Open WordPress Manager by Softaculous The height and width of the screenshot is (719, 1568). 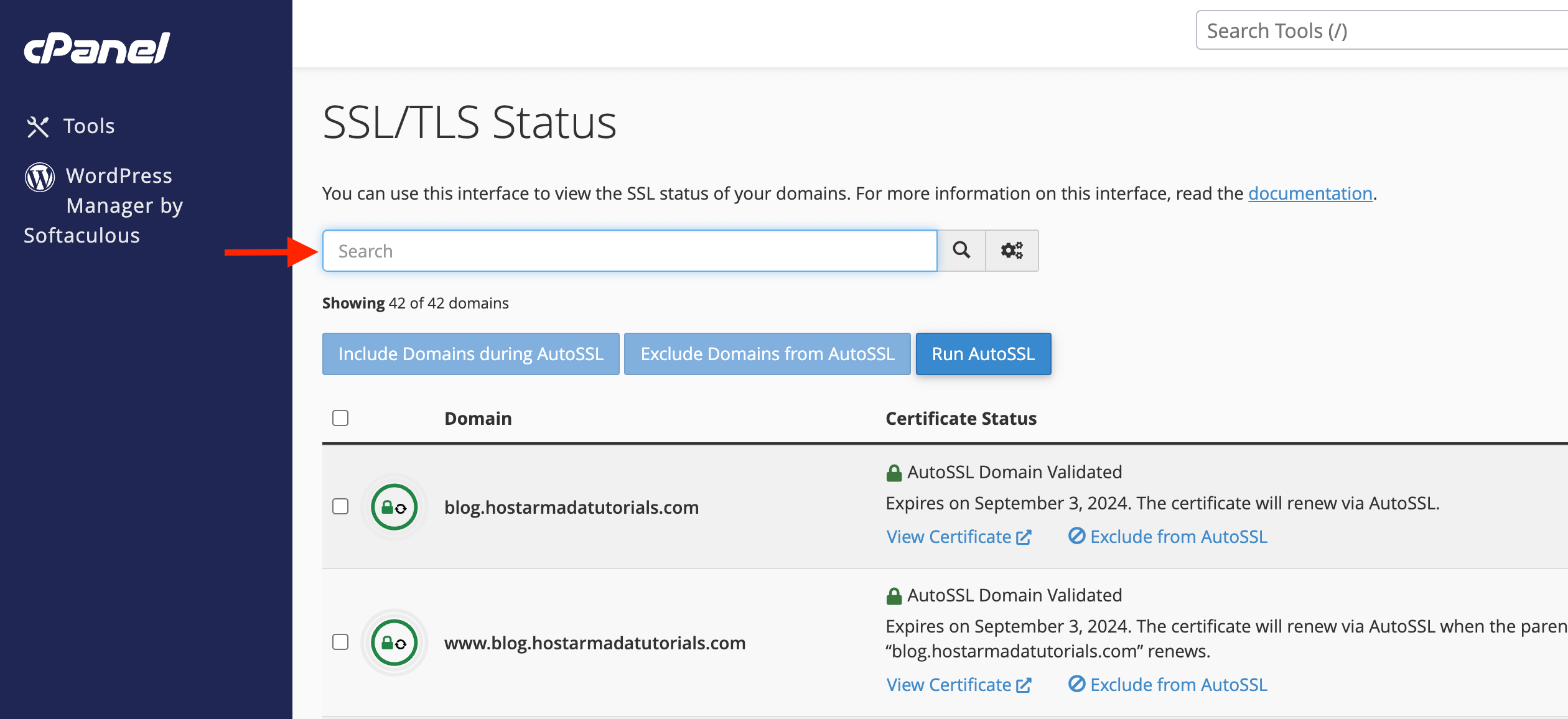click(x=103, y=205)
